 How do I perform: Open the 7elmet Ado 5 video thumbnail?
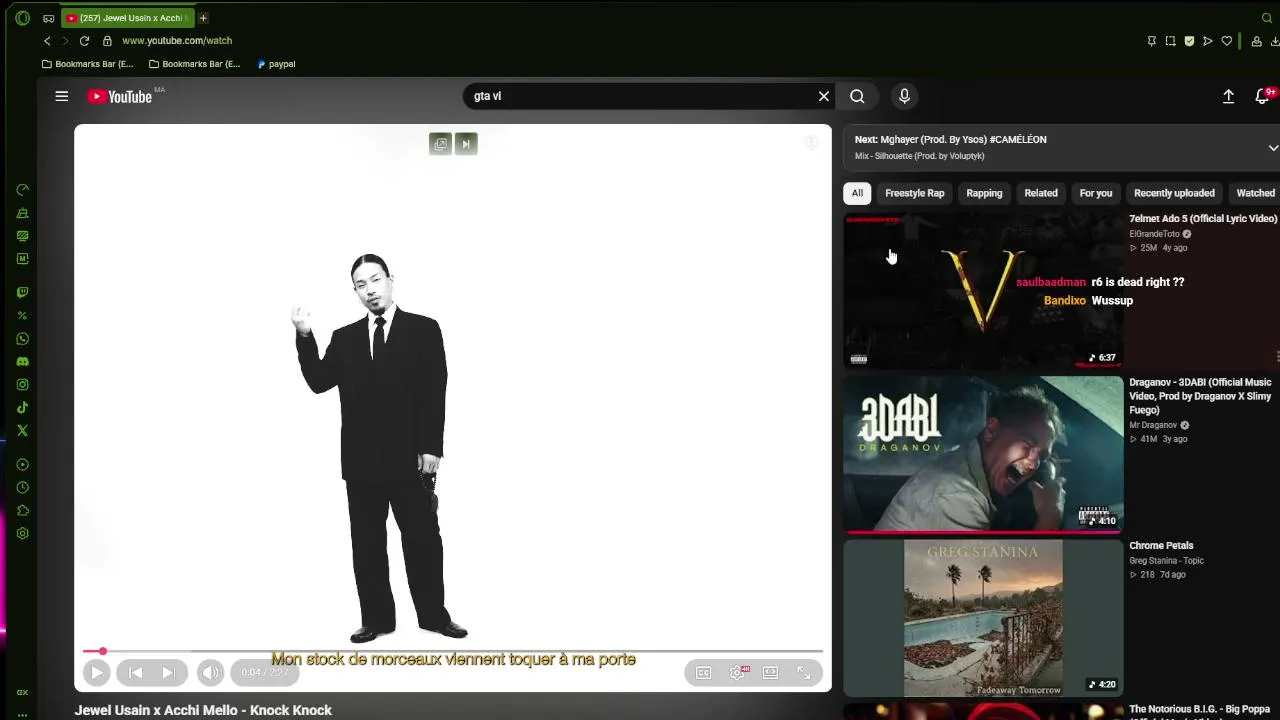click(x=984, y=291)
